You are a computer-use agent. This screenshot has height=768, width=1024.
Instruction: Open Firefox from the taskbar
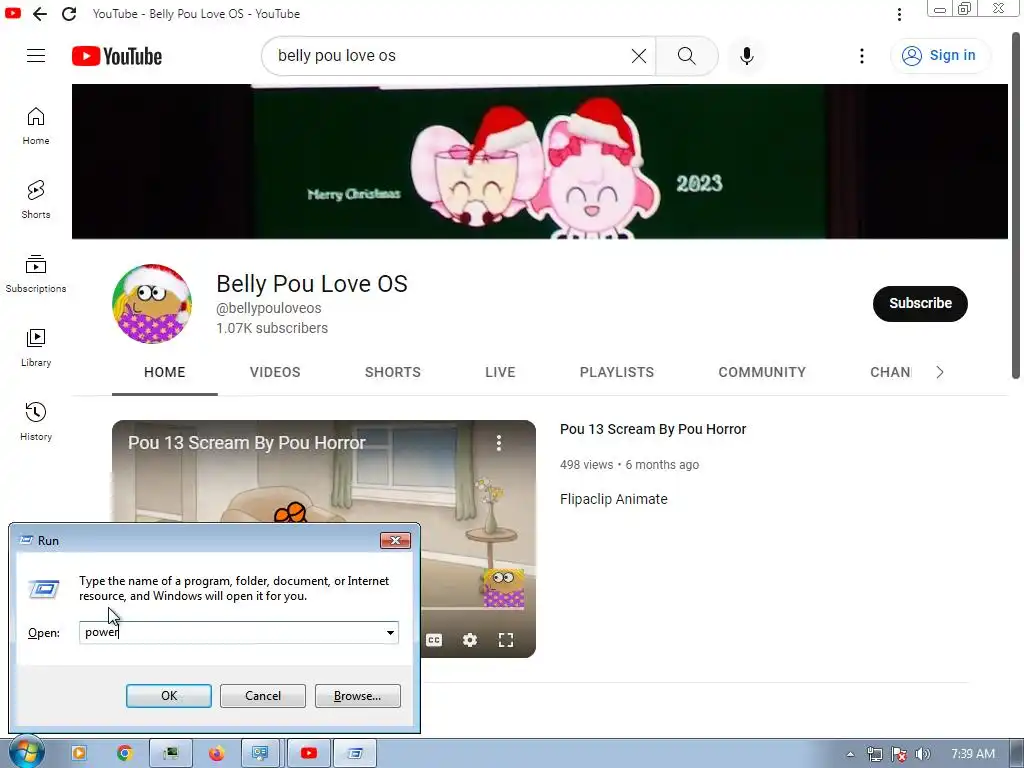[216, 754]
